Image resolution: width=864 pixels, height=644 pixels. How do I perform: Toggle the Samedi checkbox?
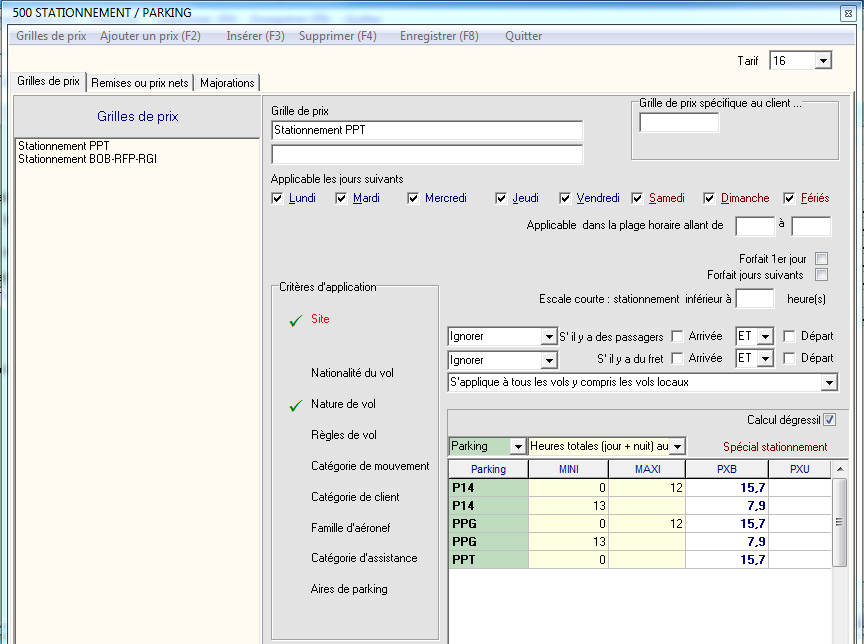pos(637,198)
